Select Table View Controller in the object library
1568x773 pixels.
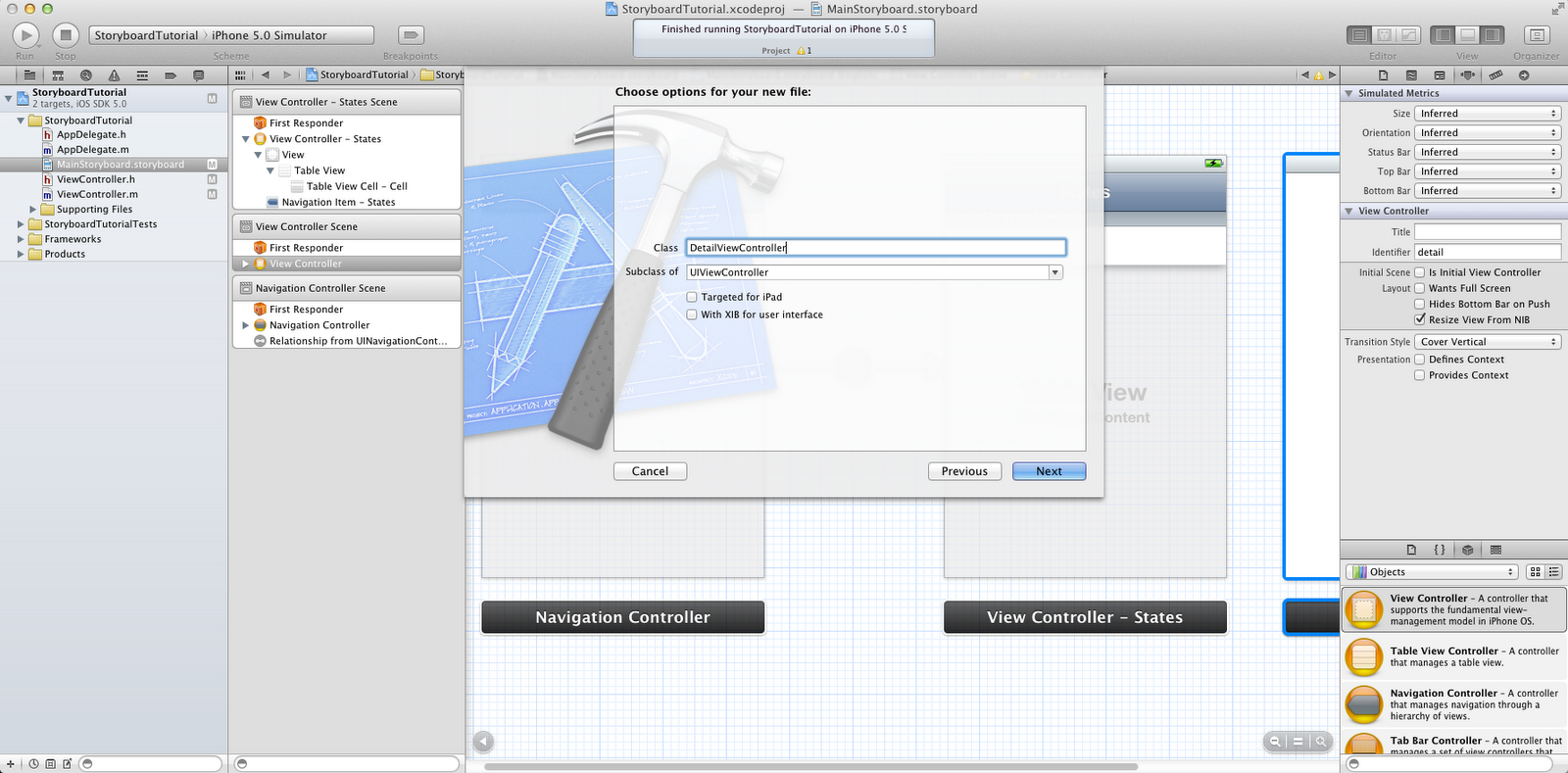coord(1453,657)
